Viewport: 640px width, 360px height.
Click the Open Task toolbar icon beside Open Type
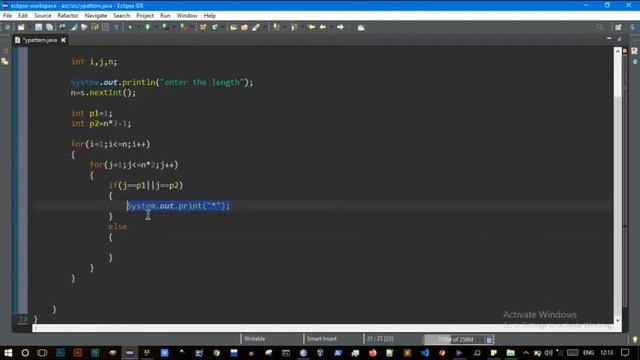pyautogui.click(x=244, y=27)
